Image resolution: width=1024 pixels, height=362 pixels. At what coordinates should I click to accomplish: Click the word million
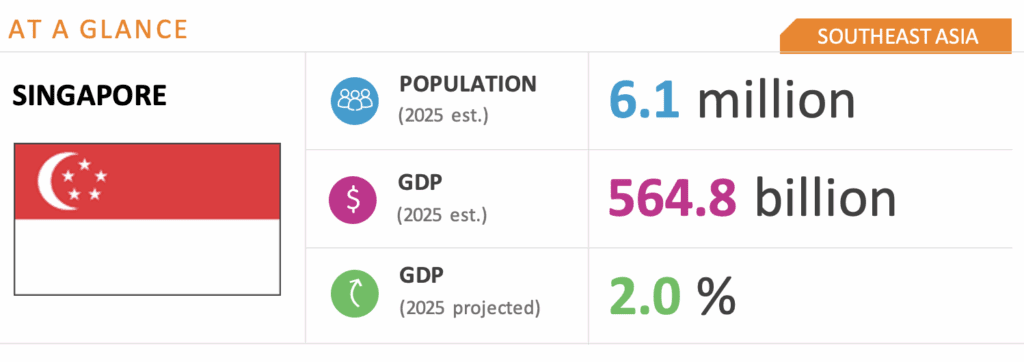[776, 99]
